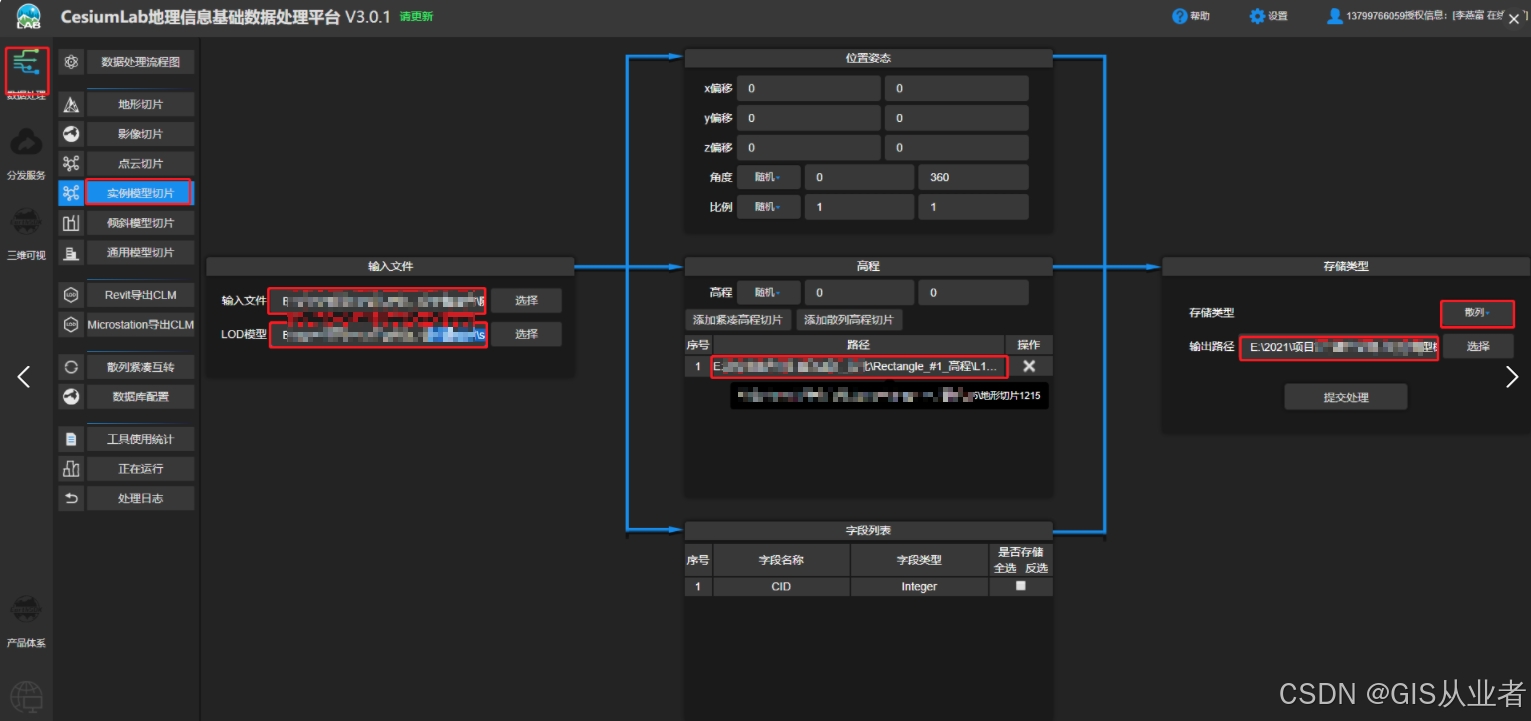This screenshot has height=721, width=1531.
Task: Click the first 高程 value field
Action: point(859,293)
